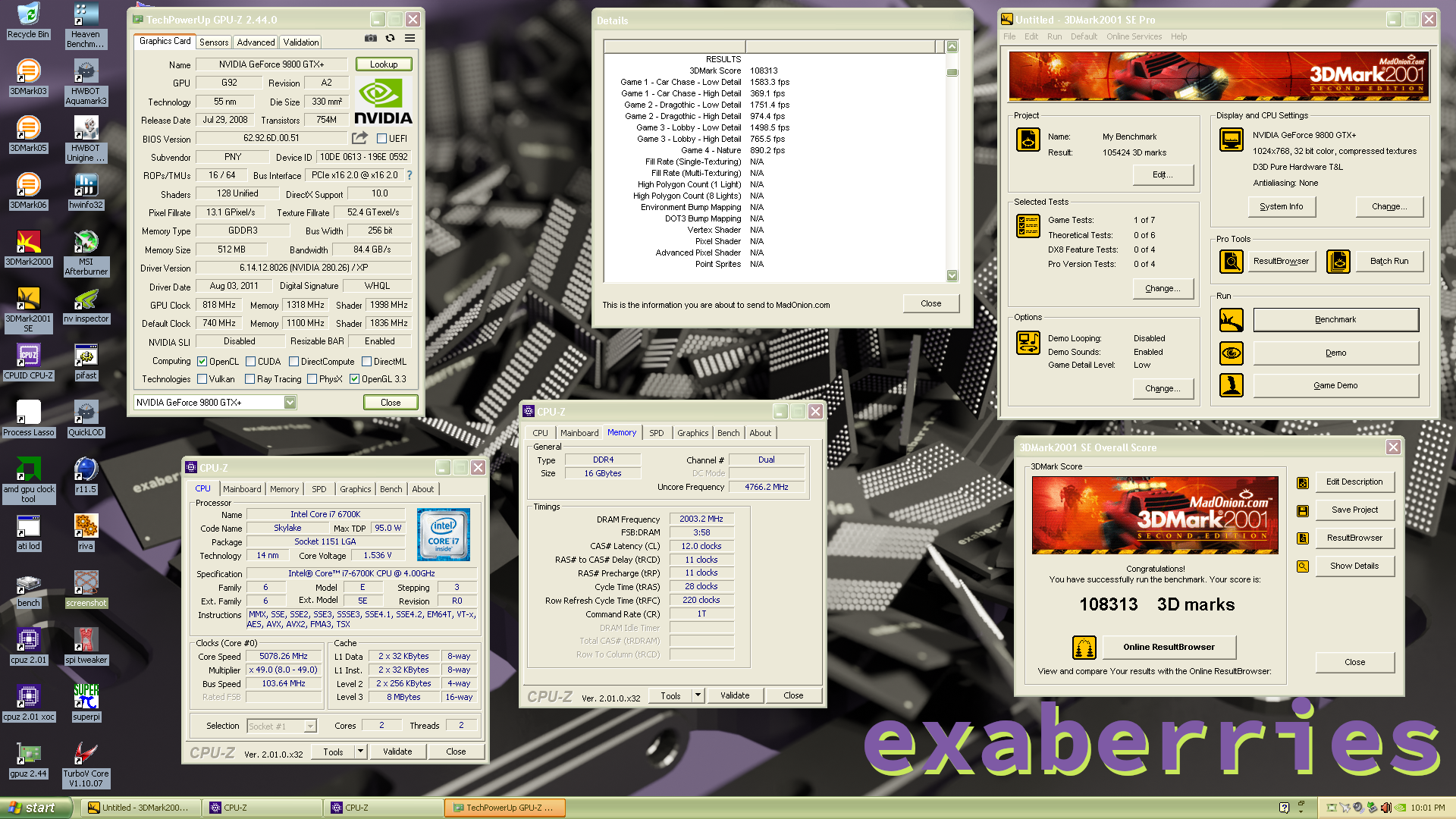Screen dimensions: 1456x819
Task: Launch pifast desktop icon
Action: pos(86,362)
